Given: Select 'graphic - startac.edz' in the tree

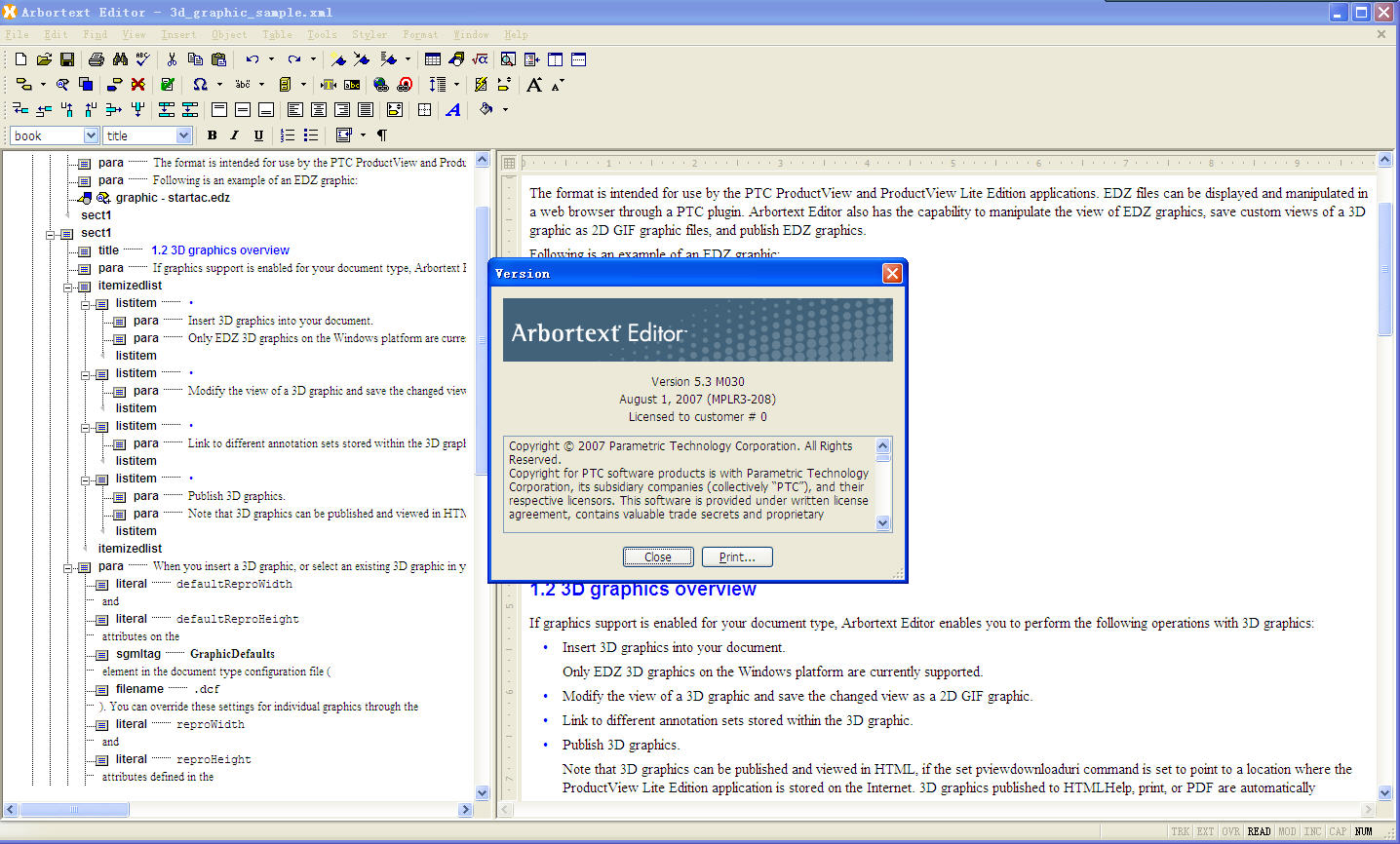Looking at the screenshot, I should [173, 198].
